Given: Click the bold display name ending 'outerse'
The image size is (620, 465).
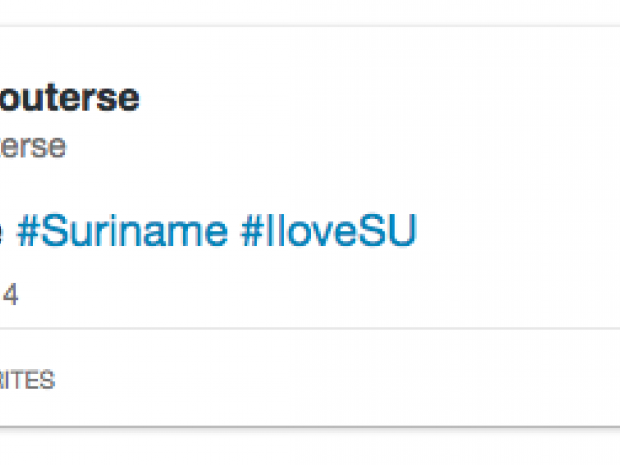Looking at the screenshot, I should click(x=70, y=99).
